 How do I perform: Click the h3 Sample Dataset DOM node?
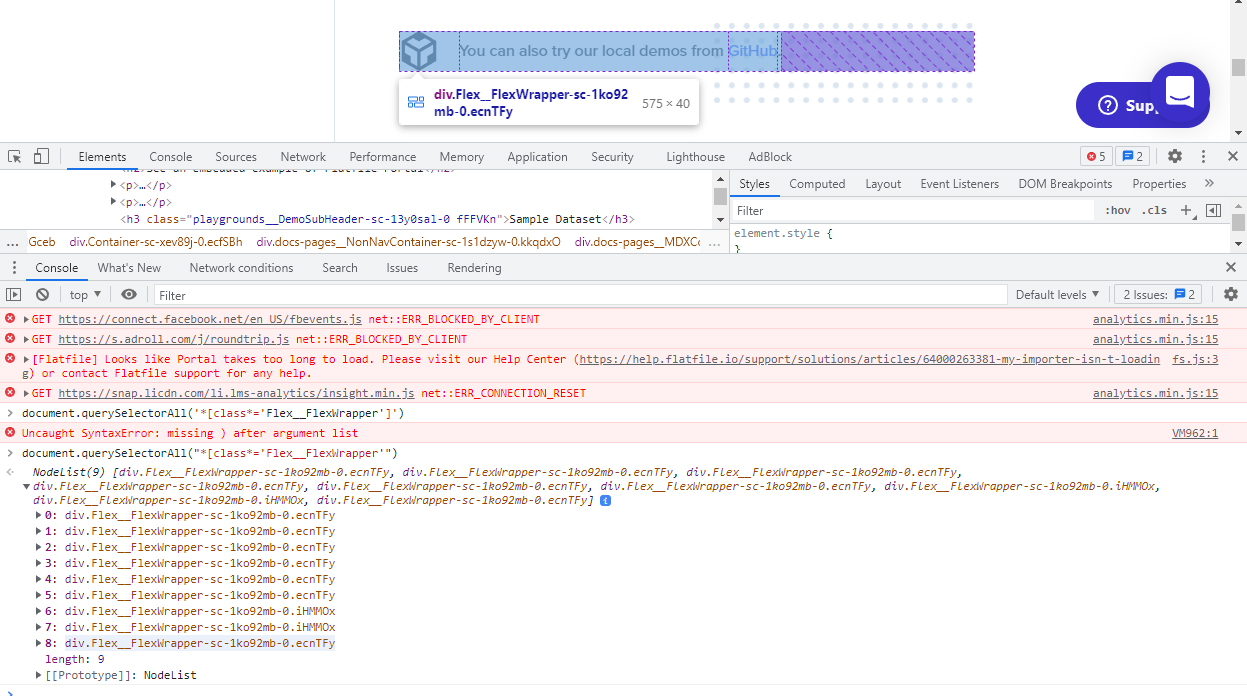click(x=378, y=219)
